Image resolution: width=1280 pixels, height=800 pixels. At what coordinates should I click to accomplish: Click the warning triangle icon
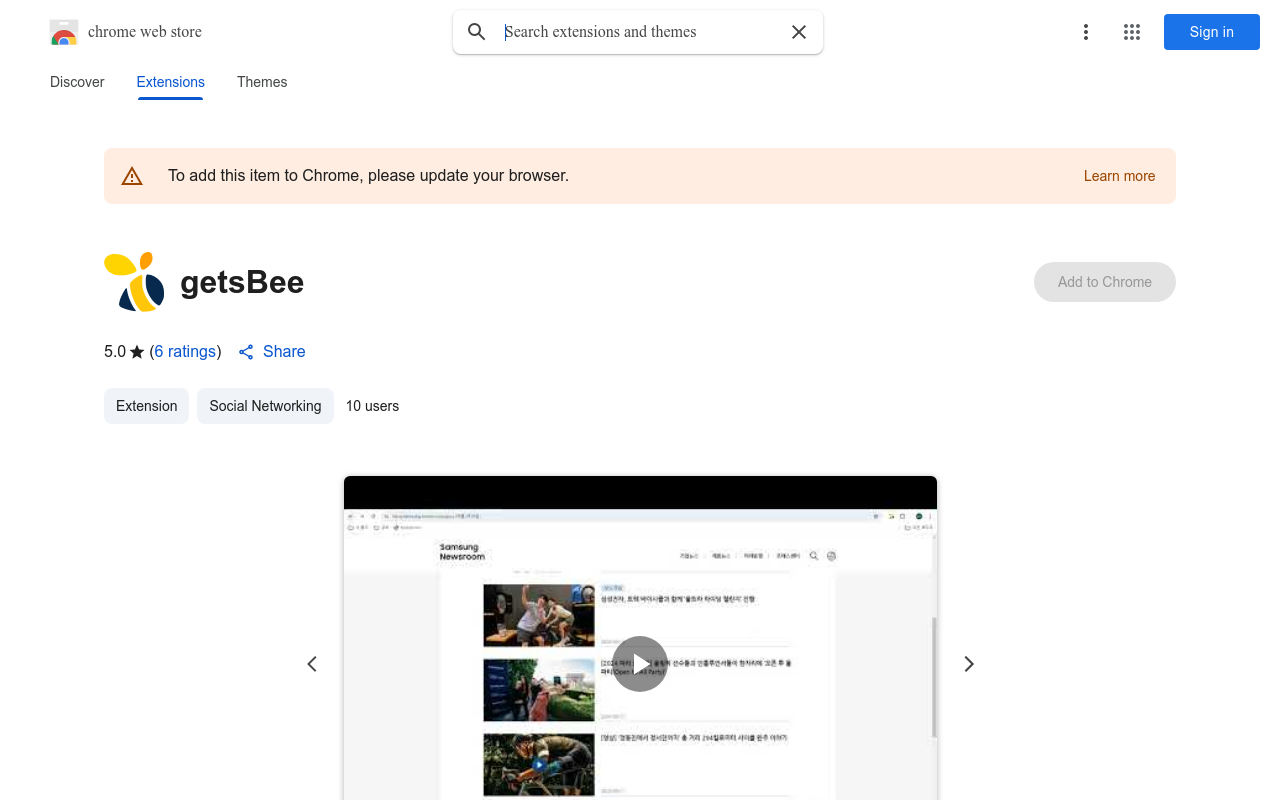click(x=132, y=176)
